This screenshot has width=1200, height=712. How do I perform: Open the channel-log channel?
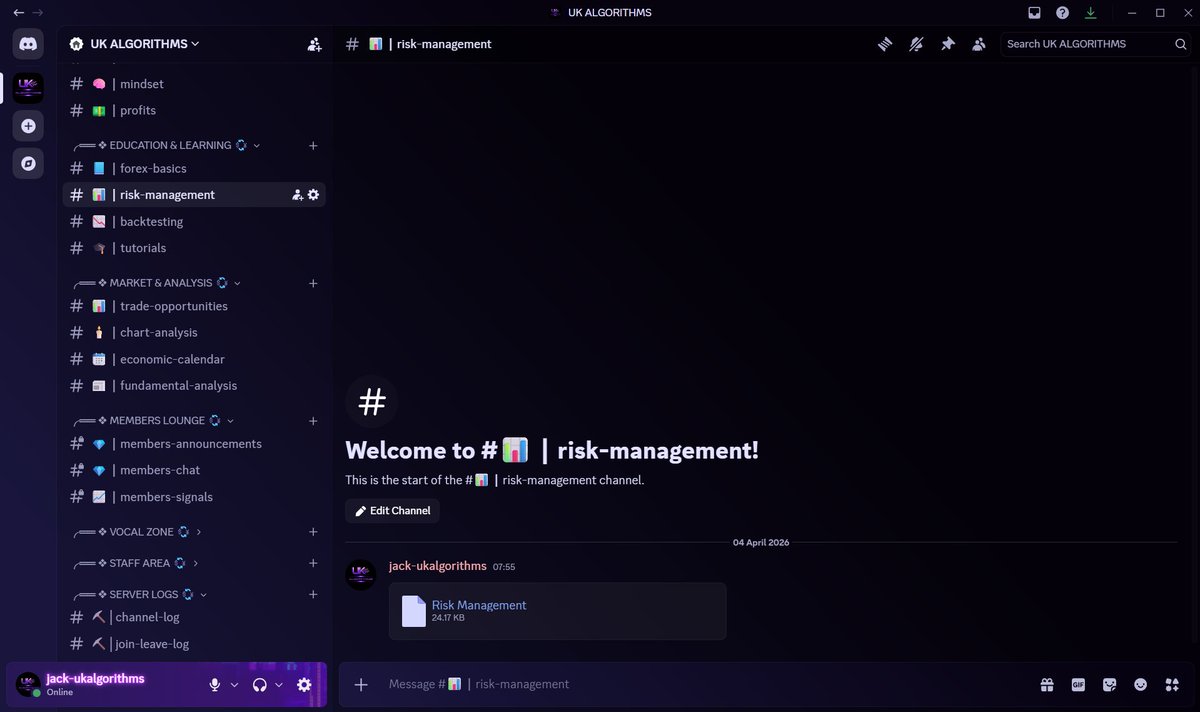pos(194,617)
